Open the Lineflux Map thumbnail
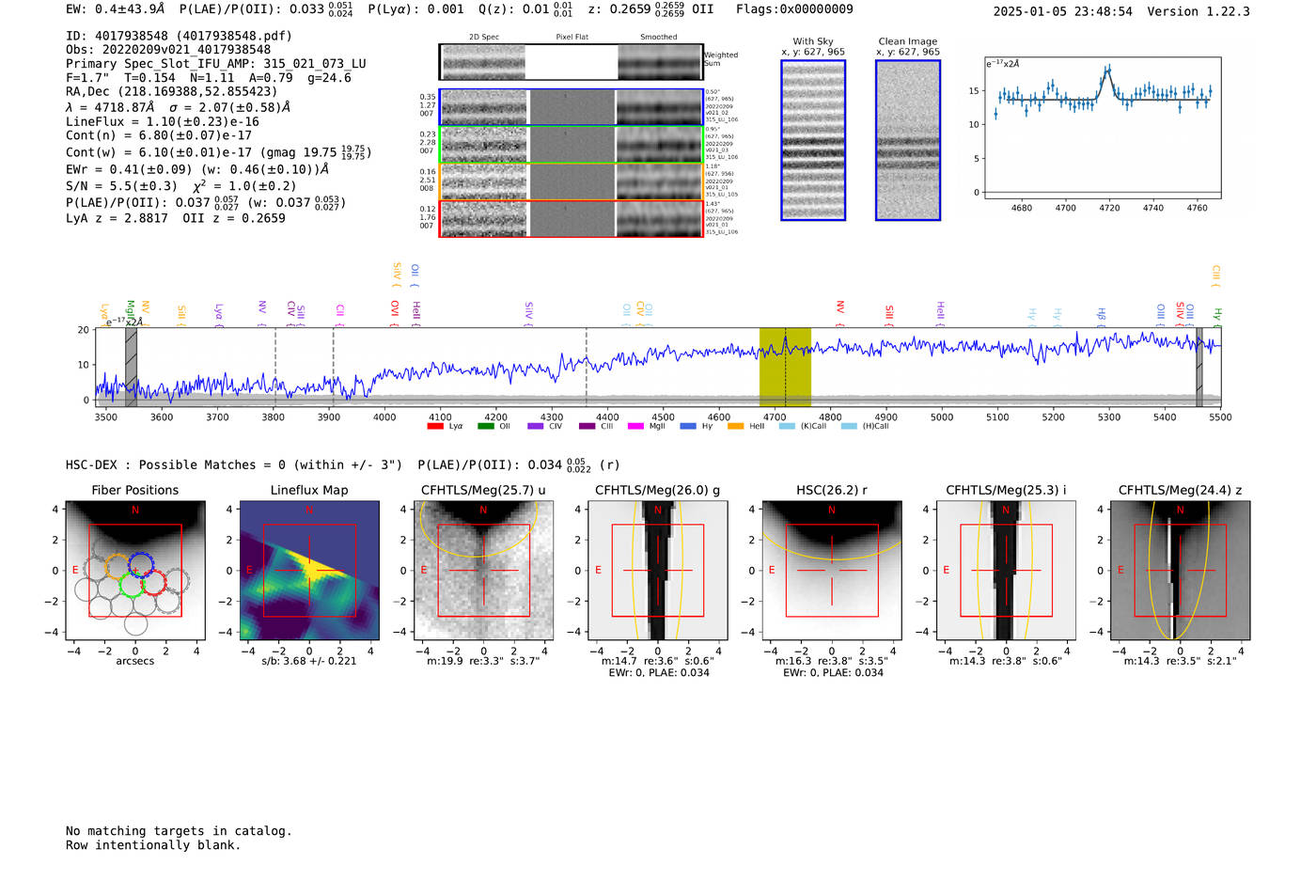Viewport: 1316px width, 896px height. click(309, 571)
